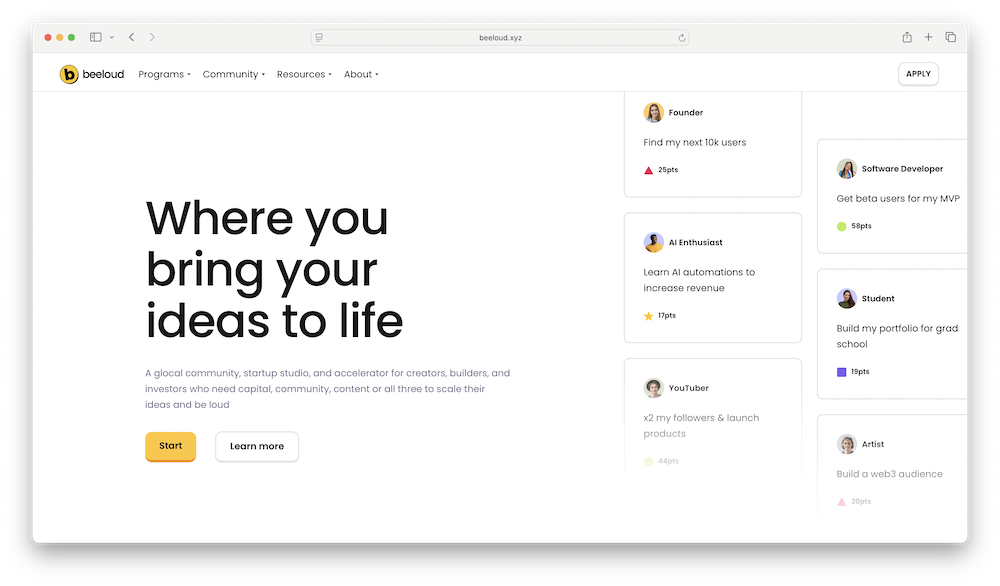Screen dimensions: 1000x586
Task: Click the 'Where you bring your ideas to life' headline
Action: coord(274,269)
